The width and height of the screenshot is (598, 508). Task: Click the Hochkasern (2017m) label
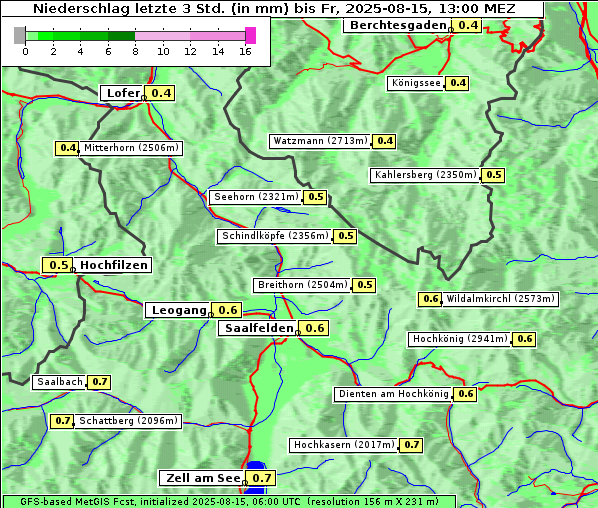(344, 445)
